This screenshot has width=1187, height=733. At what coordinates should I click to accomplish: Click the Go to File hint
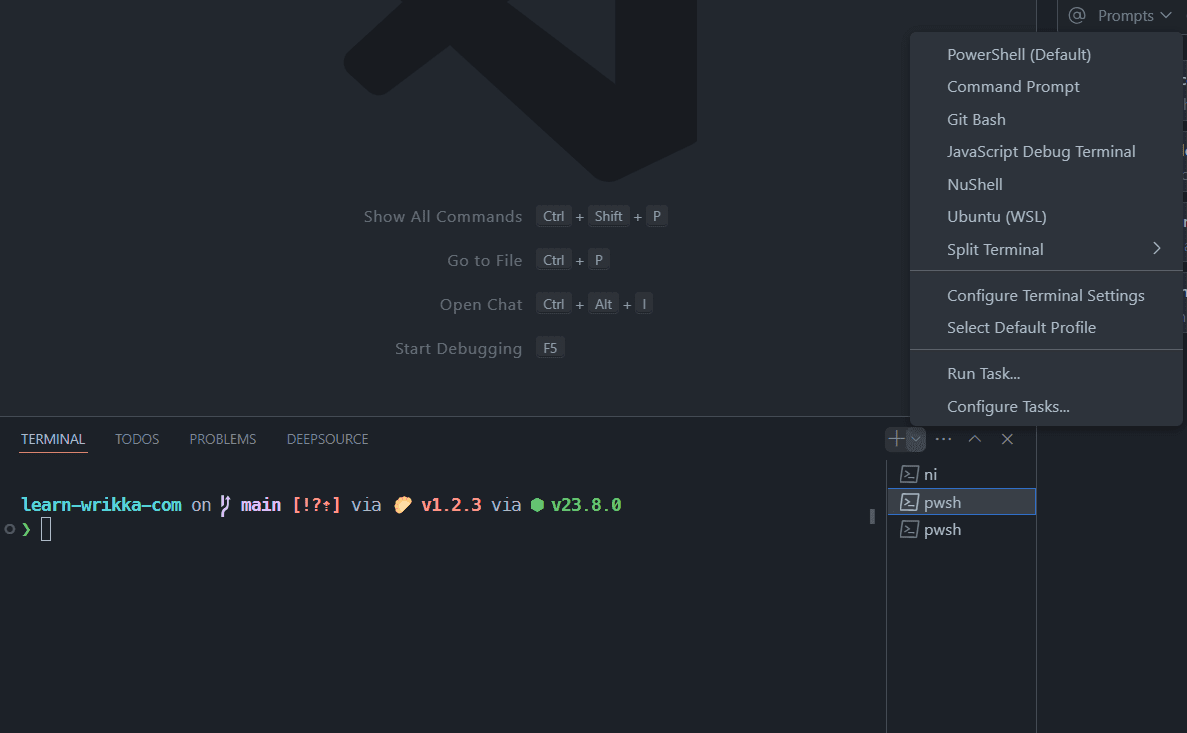coord(484,260)
